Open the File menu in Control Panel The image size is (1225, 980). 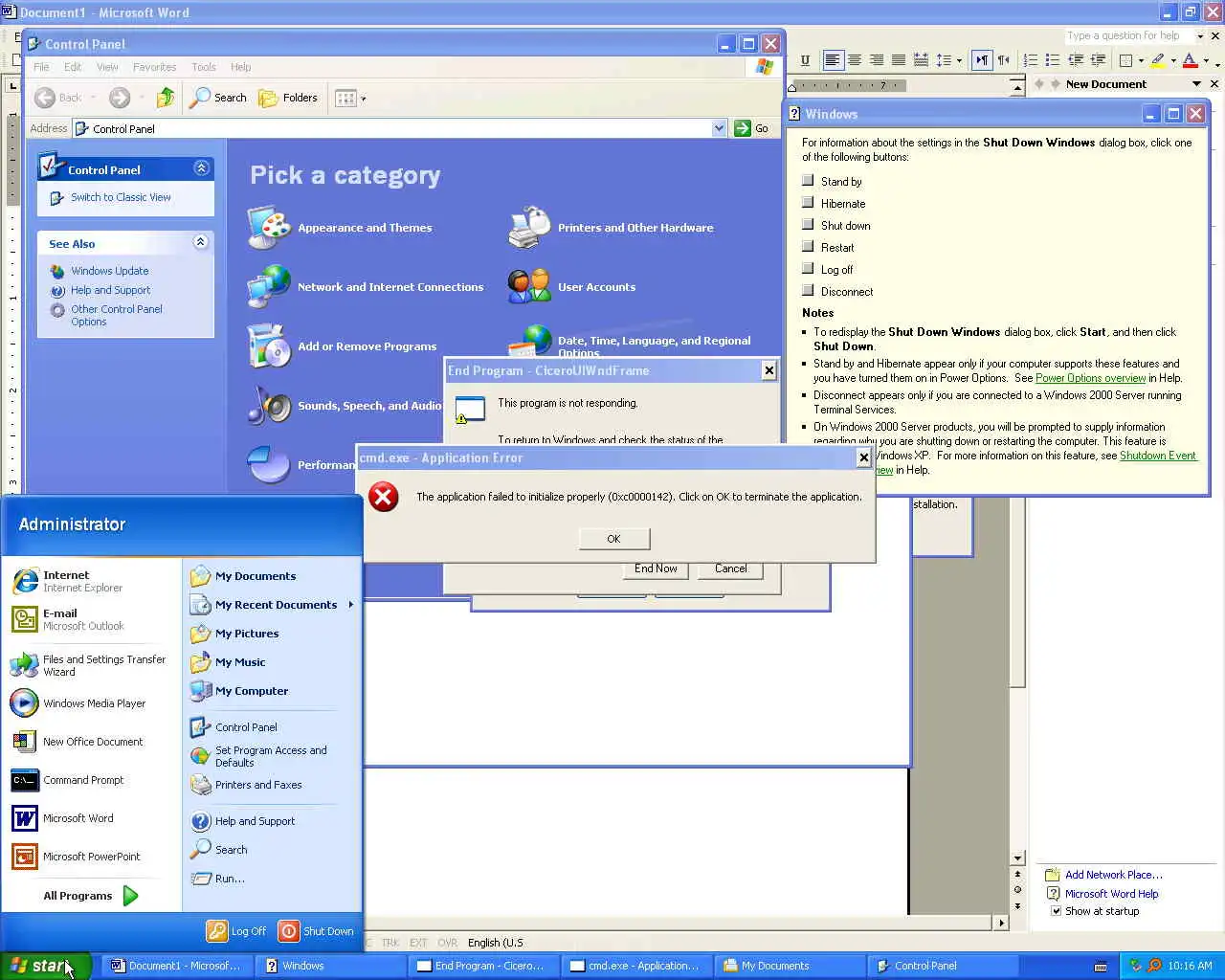coord(41,67)
